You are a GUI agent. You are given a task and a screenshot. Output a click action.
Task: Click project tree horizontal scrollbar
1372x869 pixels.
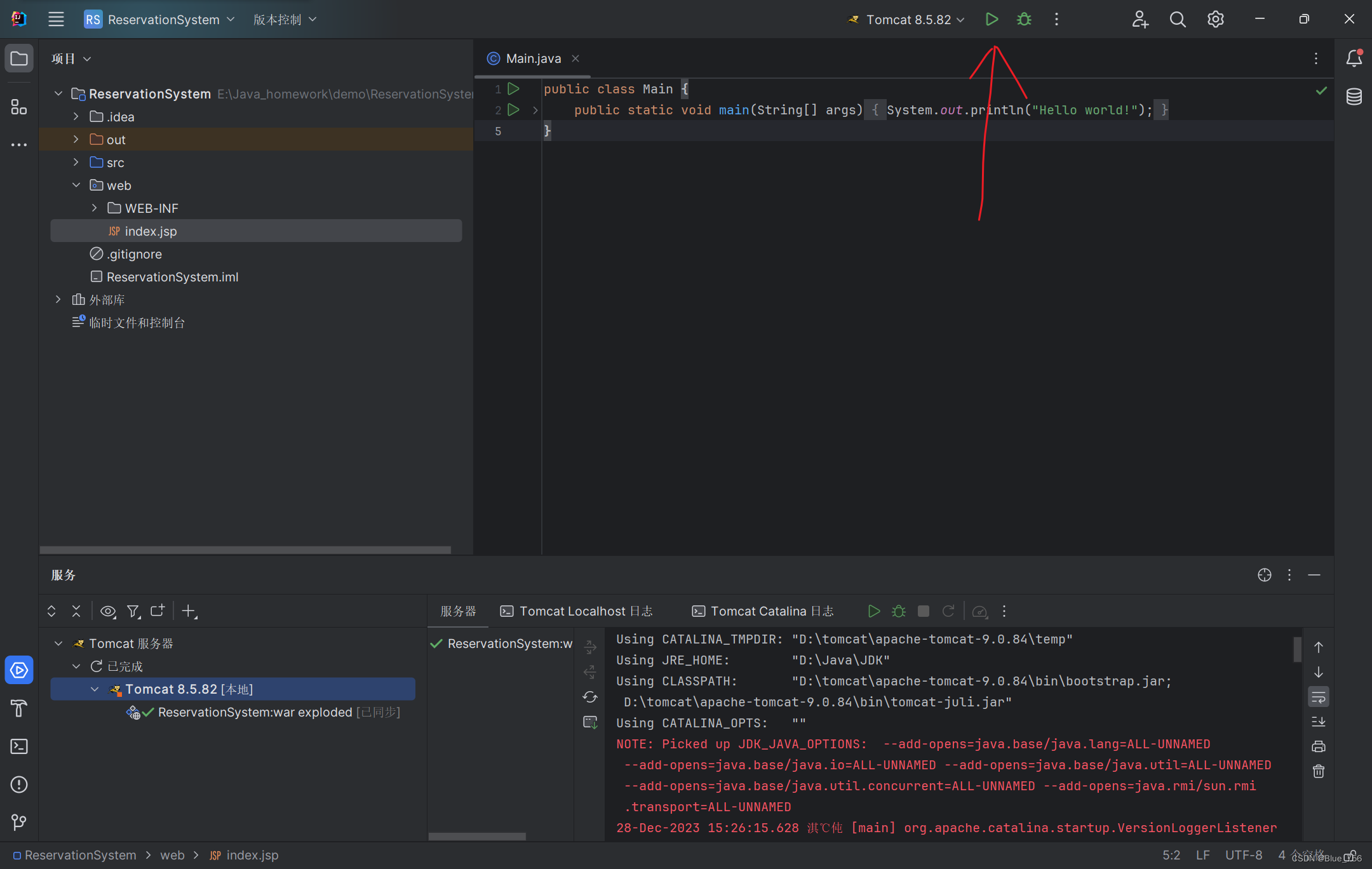point(245,549)
